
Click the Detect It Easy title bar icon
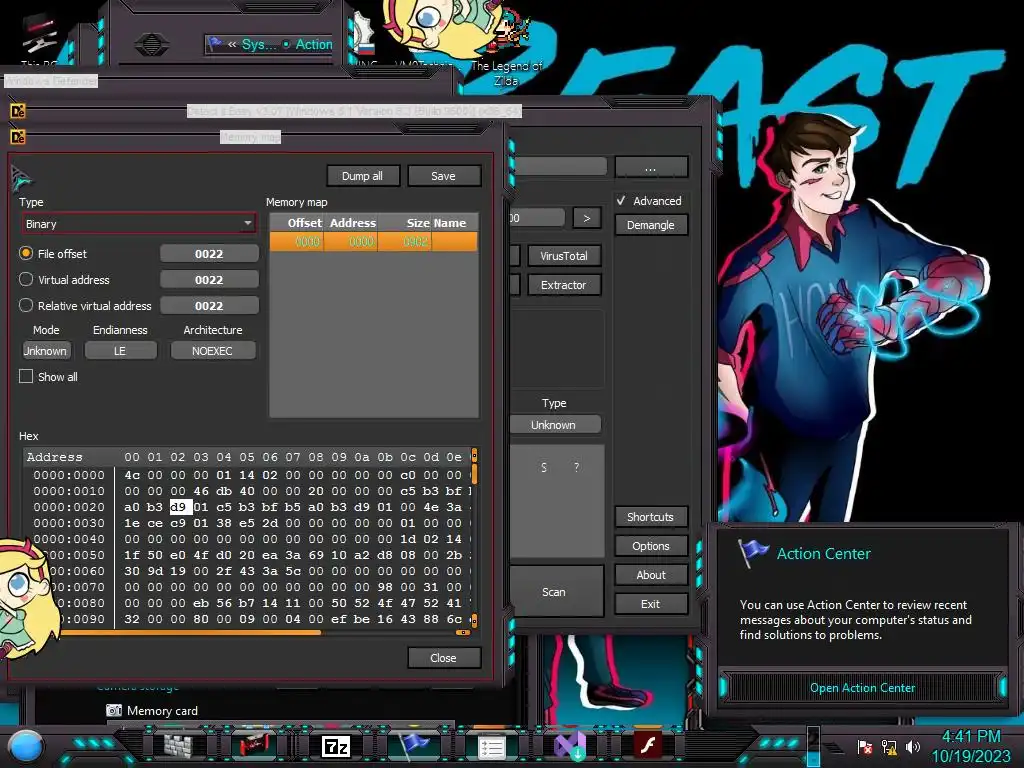(18, 111)
